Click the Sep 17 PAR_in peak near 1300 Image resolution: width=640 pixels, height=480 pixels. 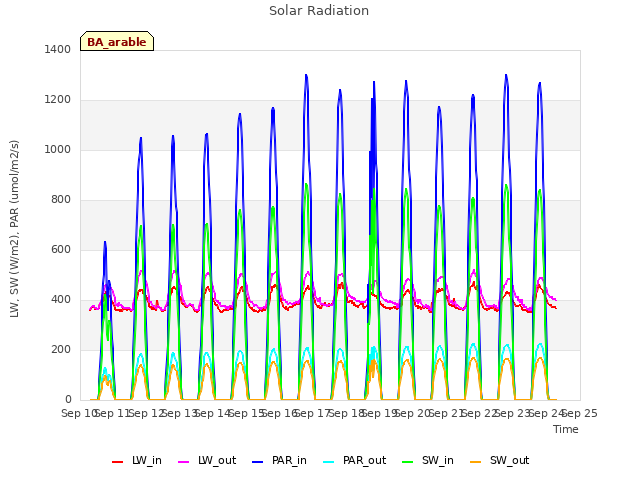tap(306, 75)
